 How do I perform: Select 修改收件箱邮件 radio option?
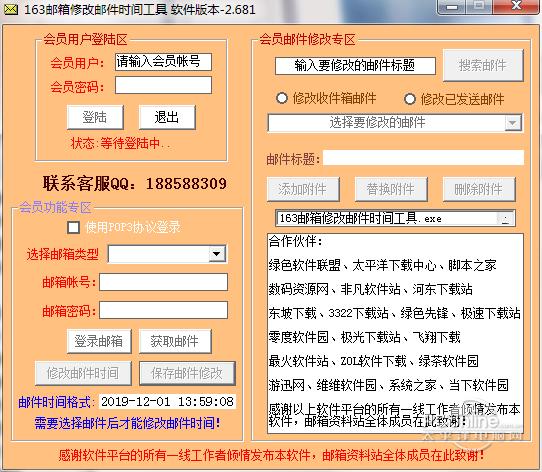pos(282,99)
